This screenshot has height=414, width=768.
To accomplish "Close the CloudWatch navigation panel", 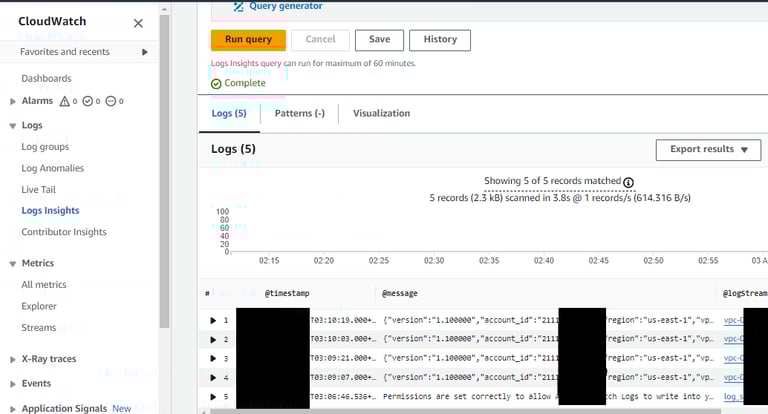I will click(139, 23).
